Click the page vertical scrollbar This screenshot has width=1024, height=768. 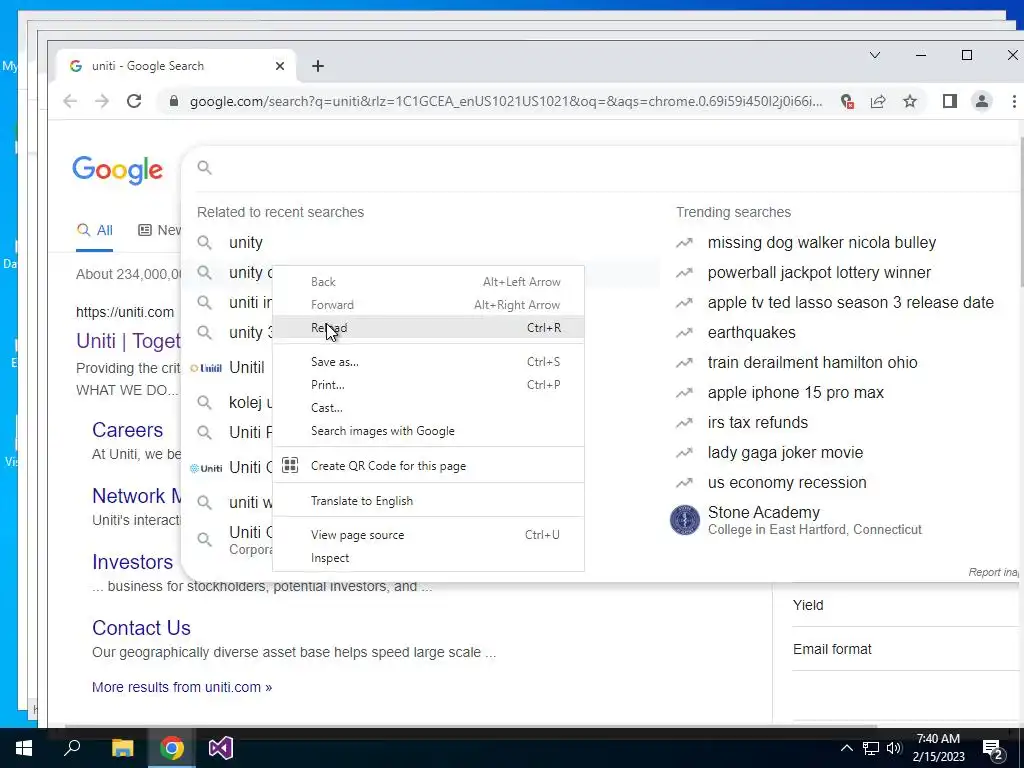1020,212
